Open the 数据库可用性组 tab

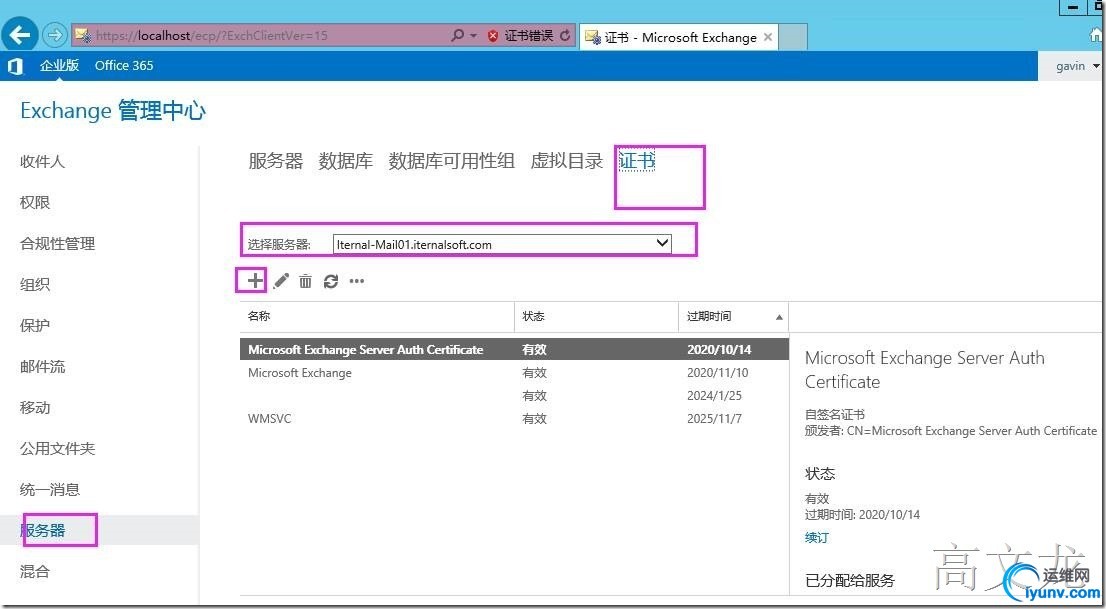pyautogui.click(x=451, y=161)
